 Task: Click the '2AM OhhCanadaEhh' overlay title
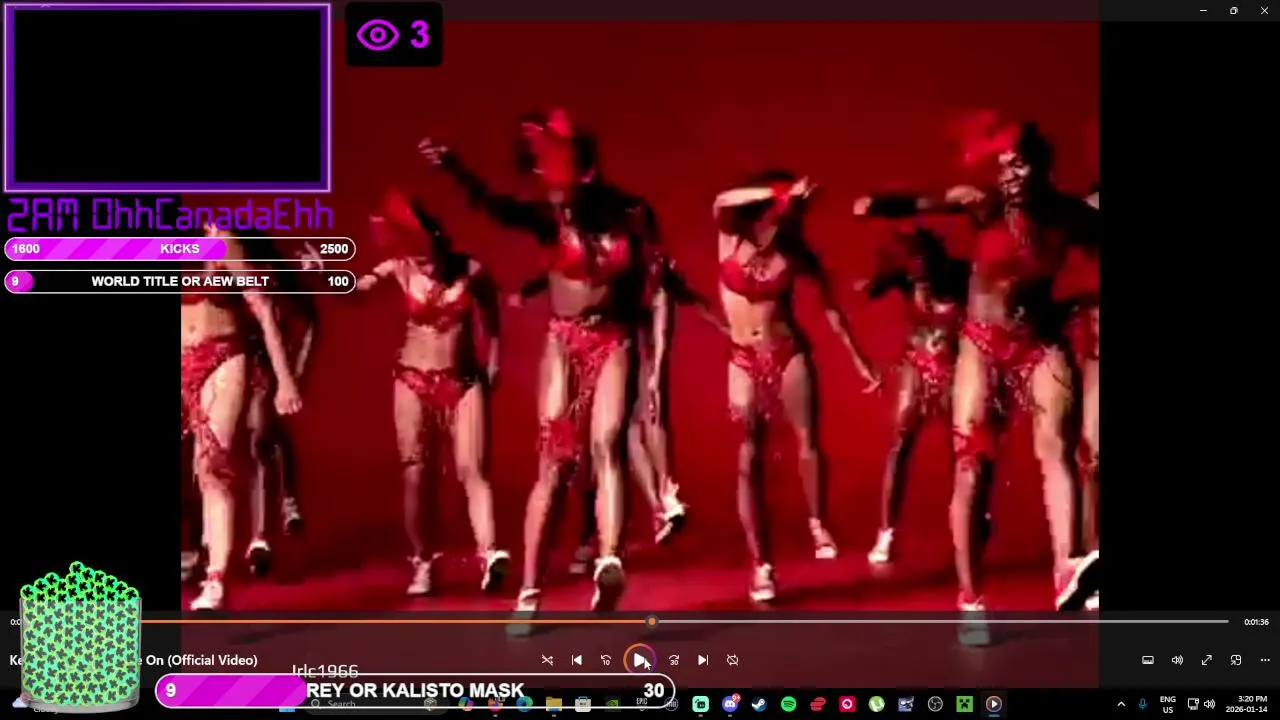[171, 215]
